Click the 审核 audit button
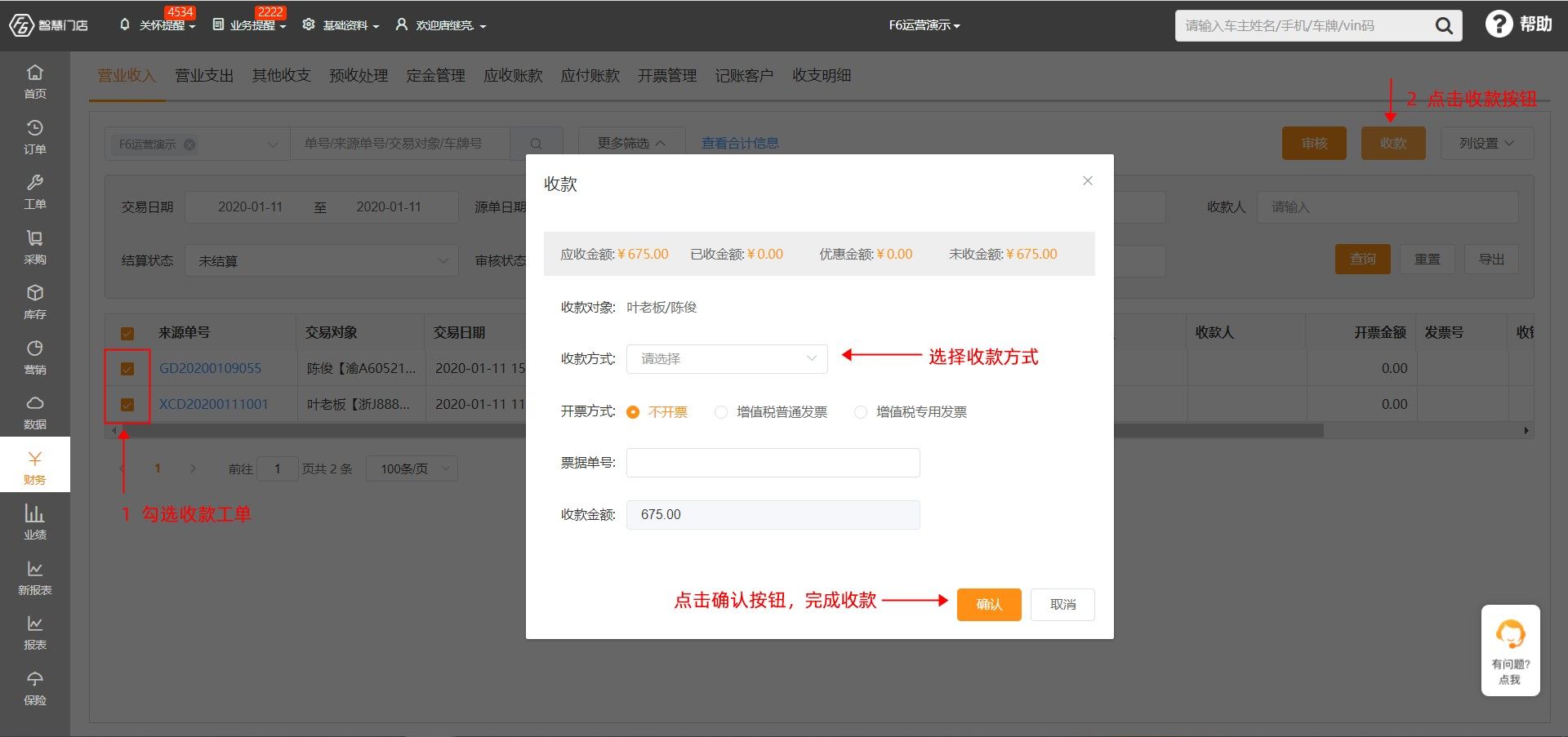 pyautogui.click(x=1314, y=143)
